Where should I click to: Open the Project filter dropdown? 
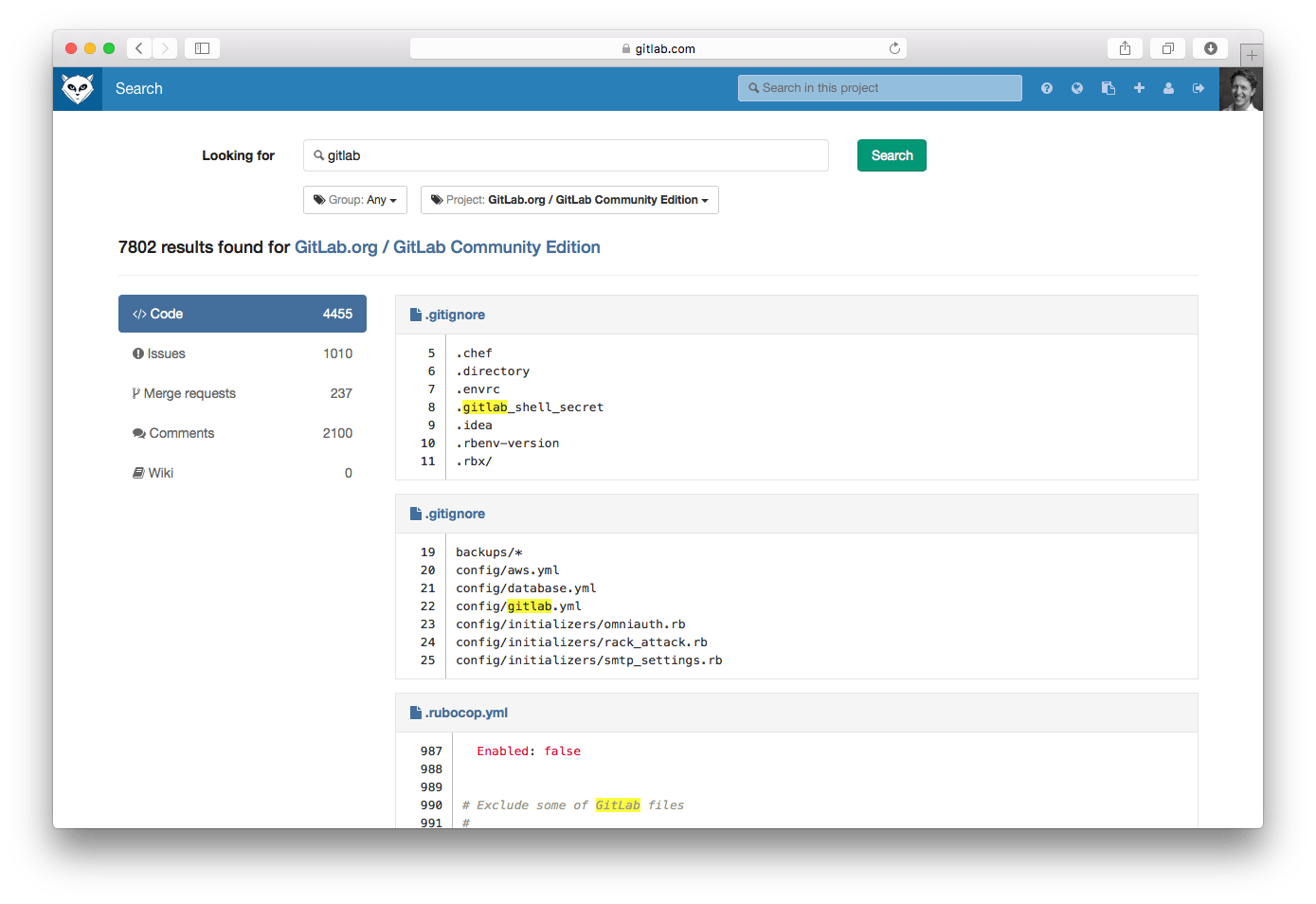pos(569,200)
